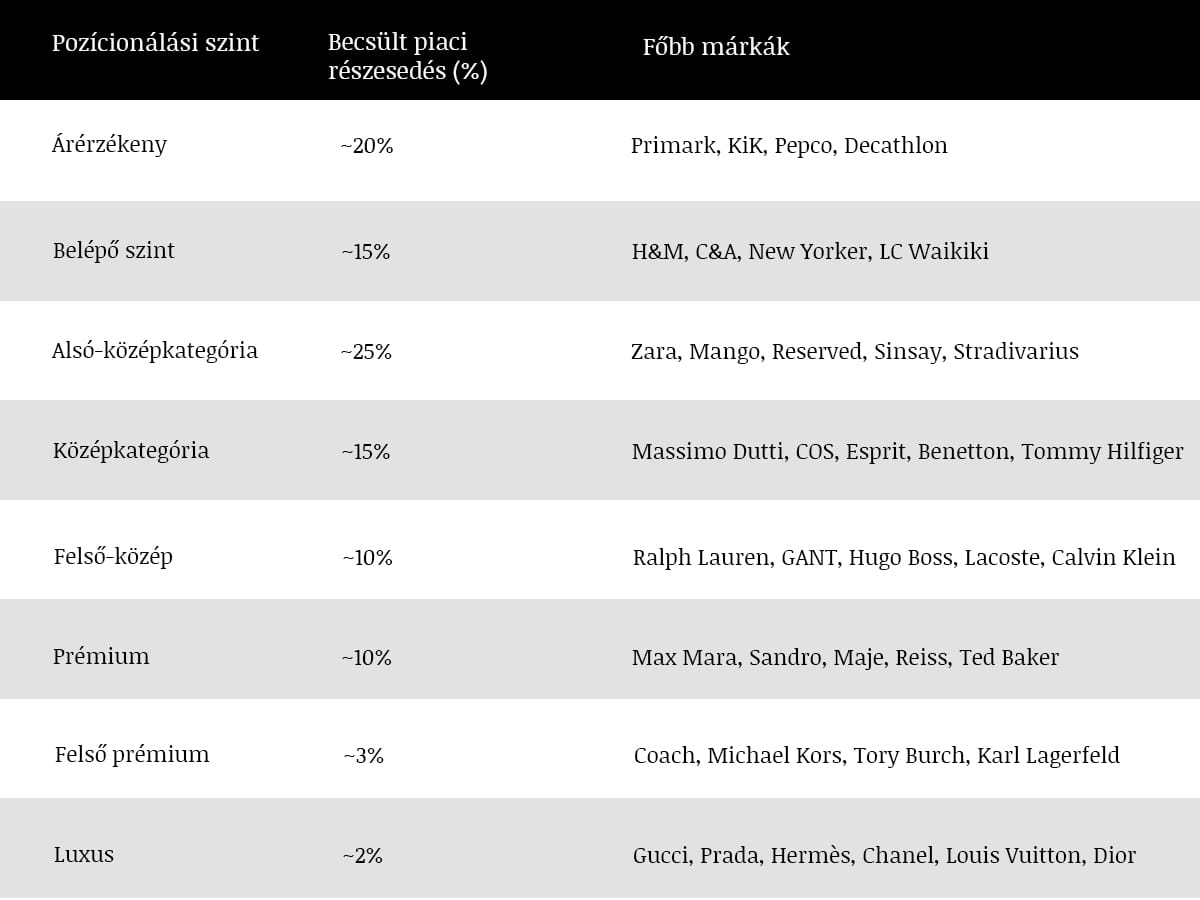Select the Ralph Lauren, GANT brands cell
Image resolution: width=1200 pixels, height=900 pixels.
point(904,558)
